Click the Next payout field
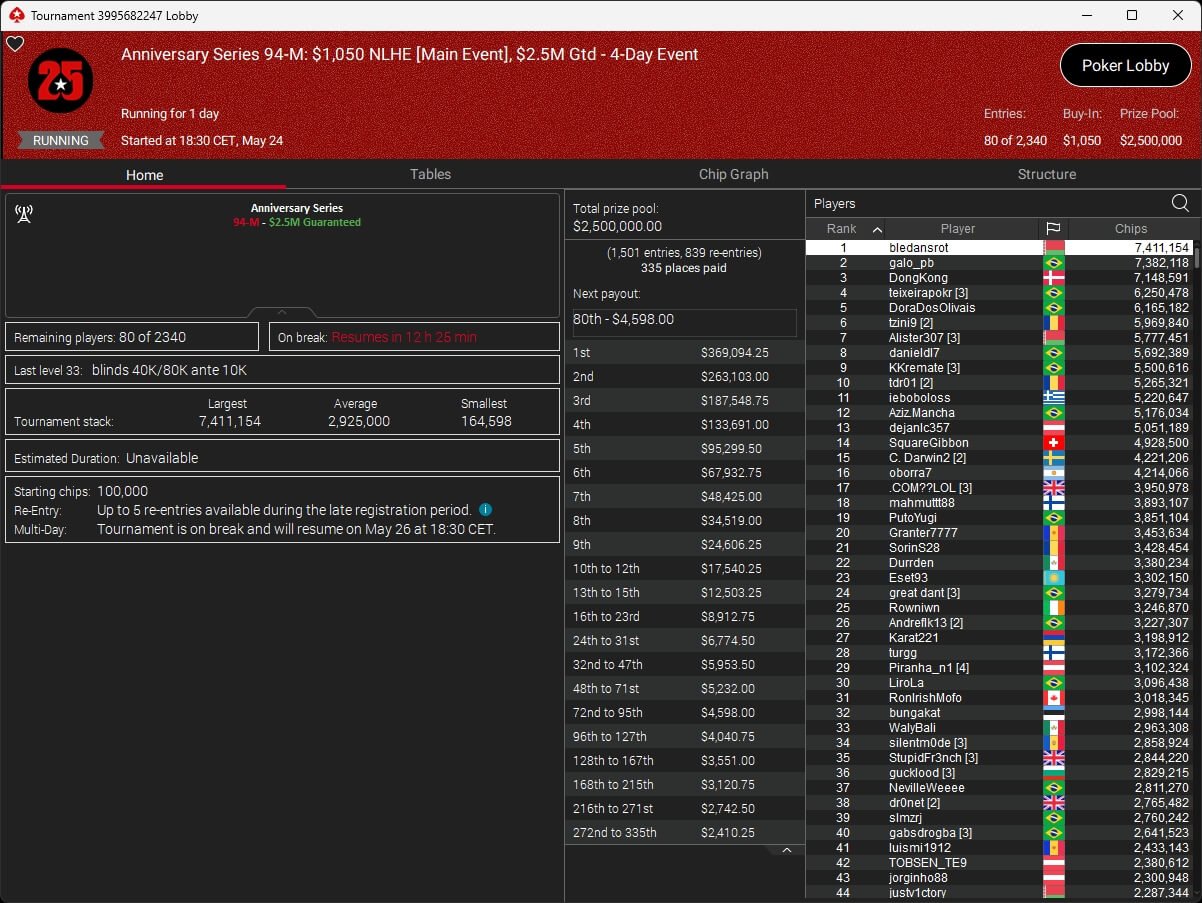Viewport: 1202px width, 903px height. 684,321
